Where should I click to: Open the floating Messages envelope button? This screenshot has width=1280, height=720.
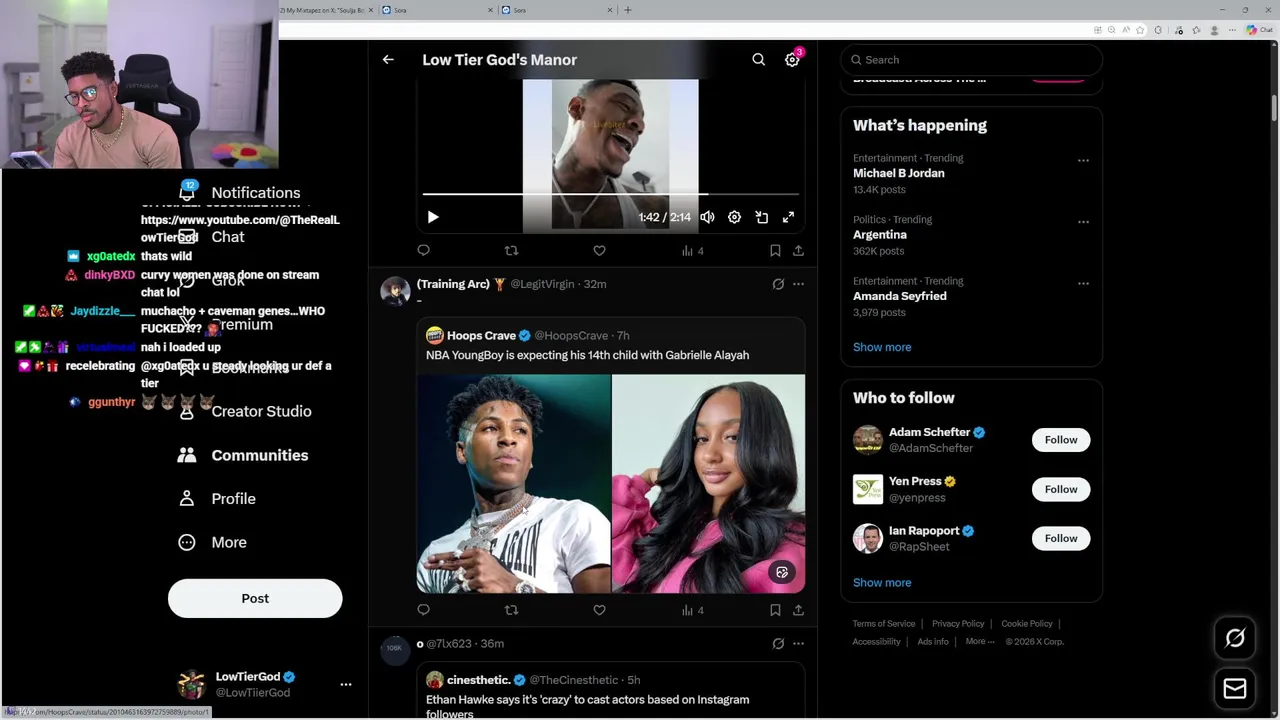pyautogui.click(x=1235, y=688)
